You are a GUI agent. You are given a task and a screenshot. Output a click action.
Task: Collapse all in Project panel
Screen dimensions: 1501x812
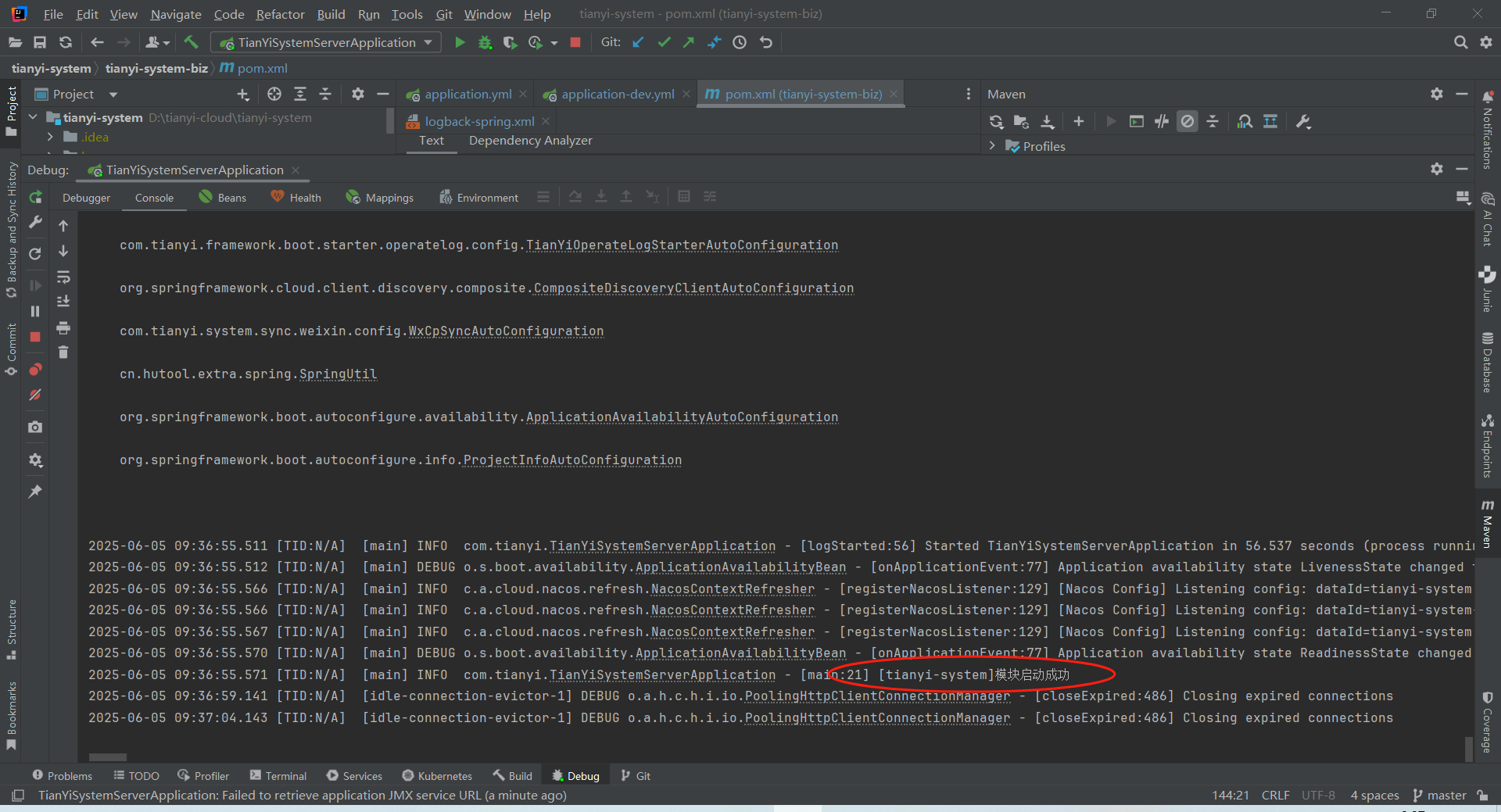coord(325,94)
